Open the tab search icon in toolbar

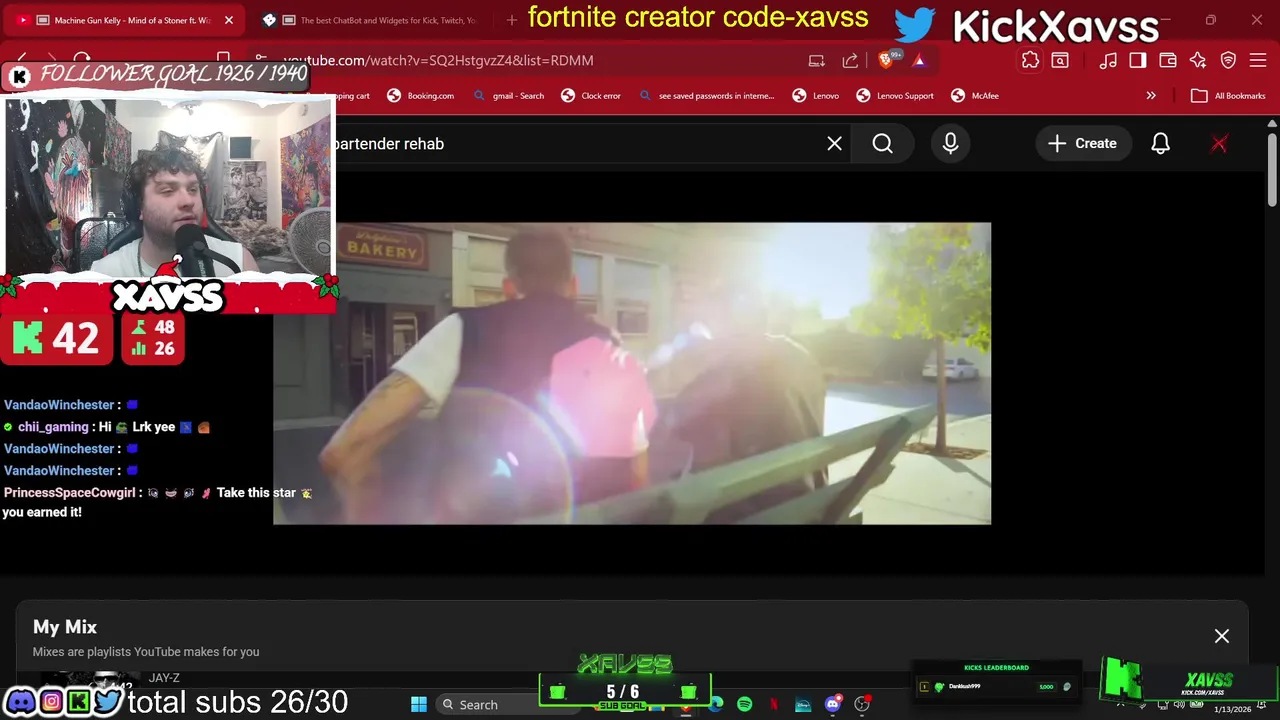point(1060,60)
